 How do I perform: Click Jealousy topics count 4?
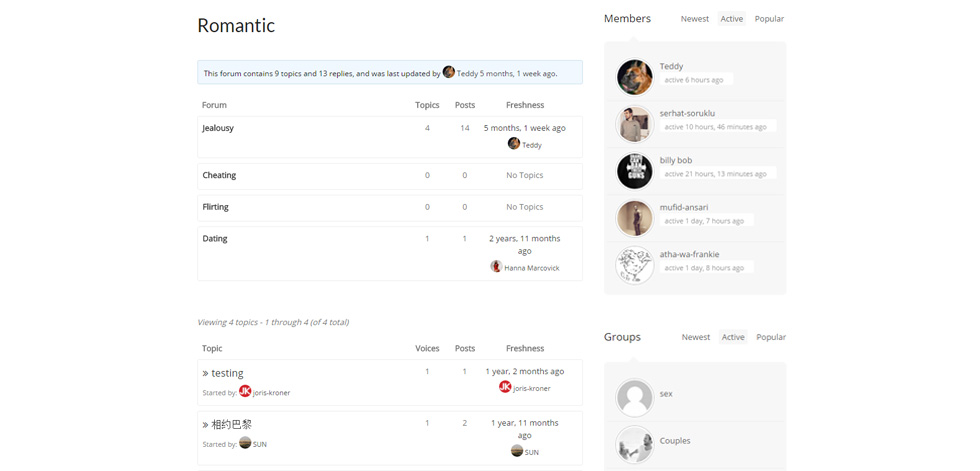click(428, 128)
